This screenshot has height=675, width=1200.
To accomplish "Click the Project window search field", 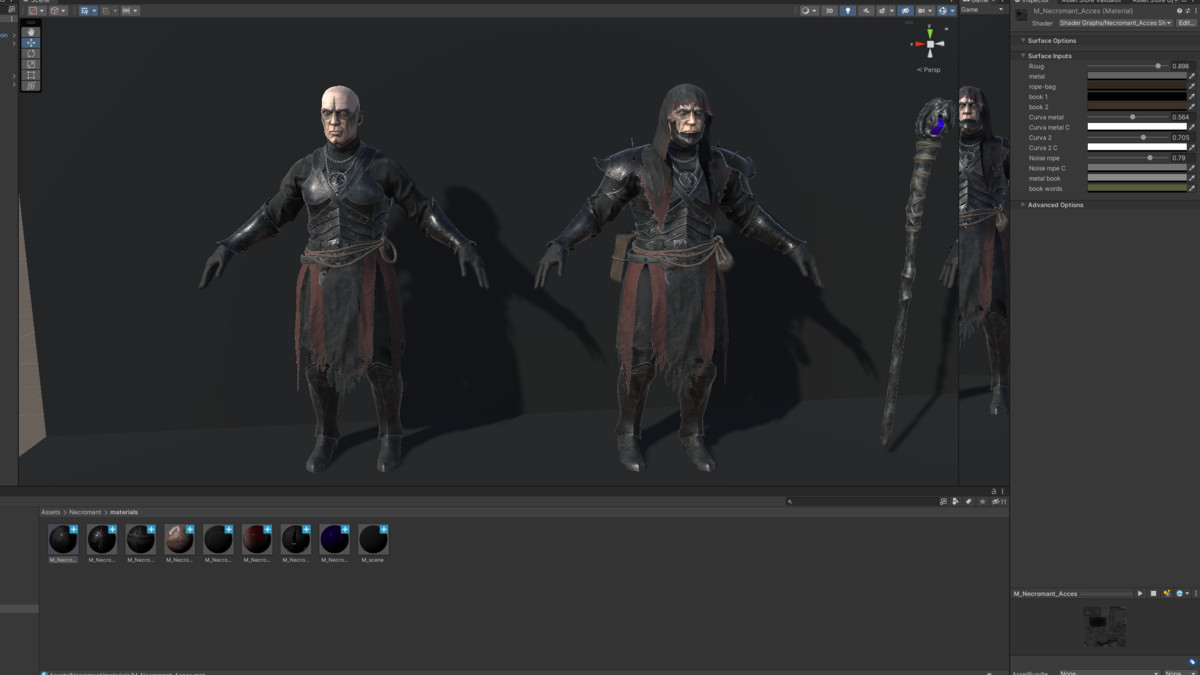I will 862,502.
